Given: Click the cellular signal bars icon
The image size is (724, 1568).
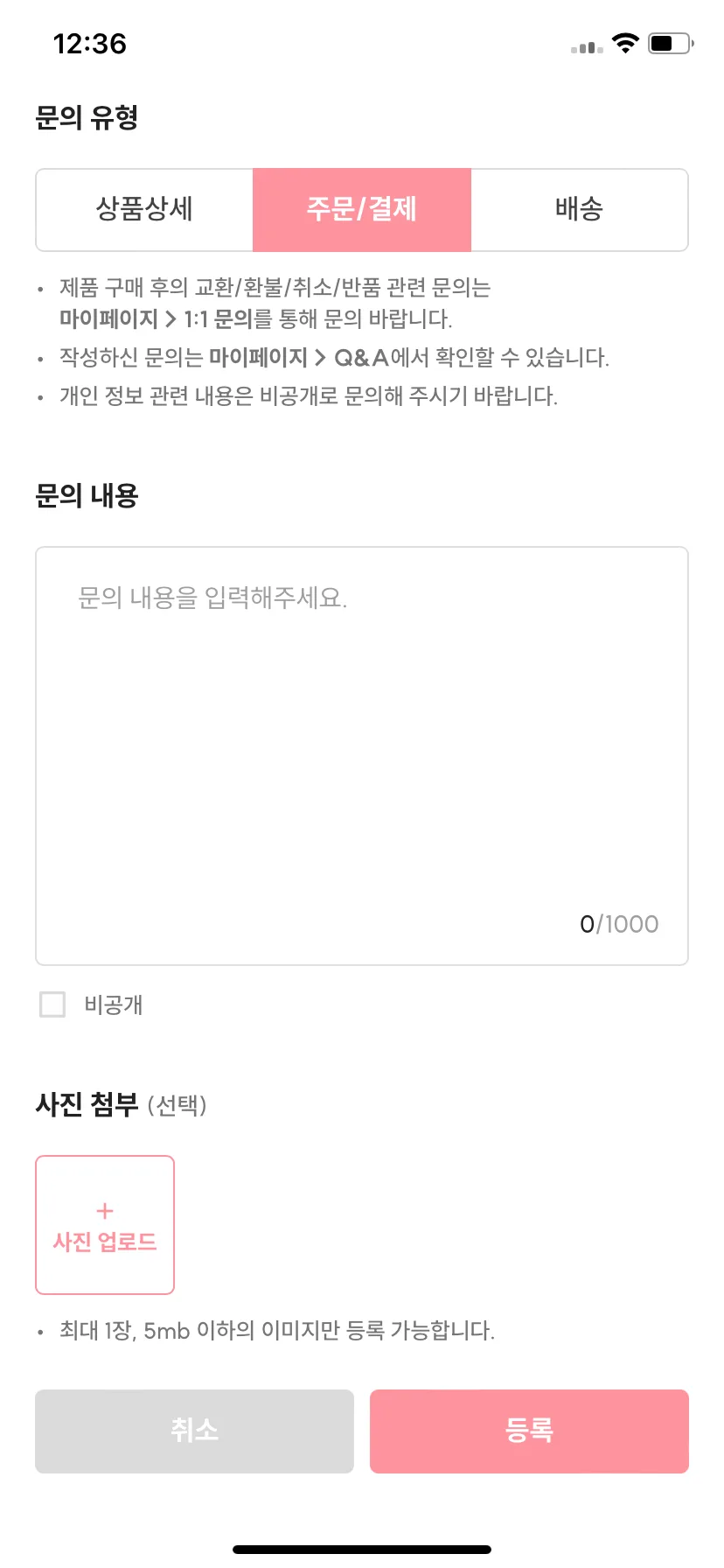Looking at the screenshot, I should coord(587,47).
